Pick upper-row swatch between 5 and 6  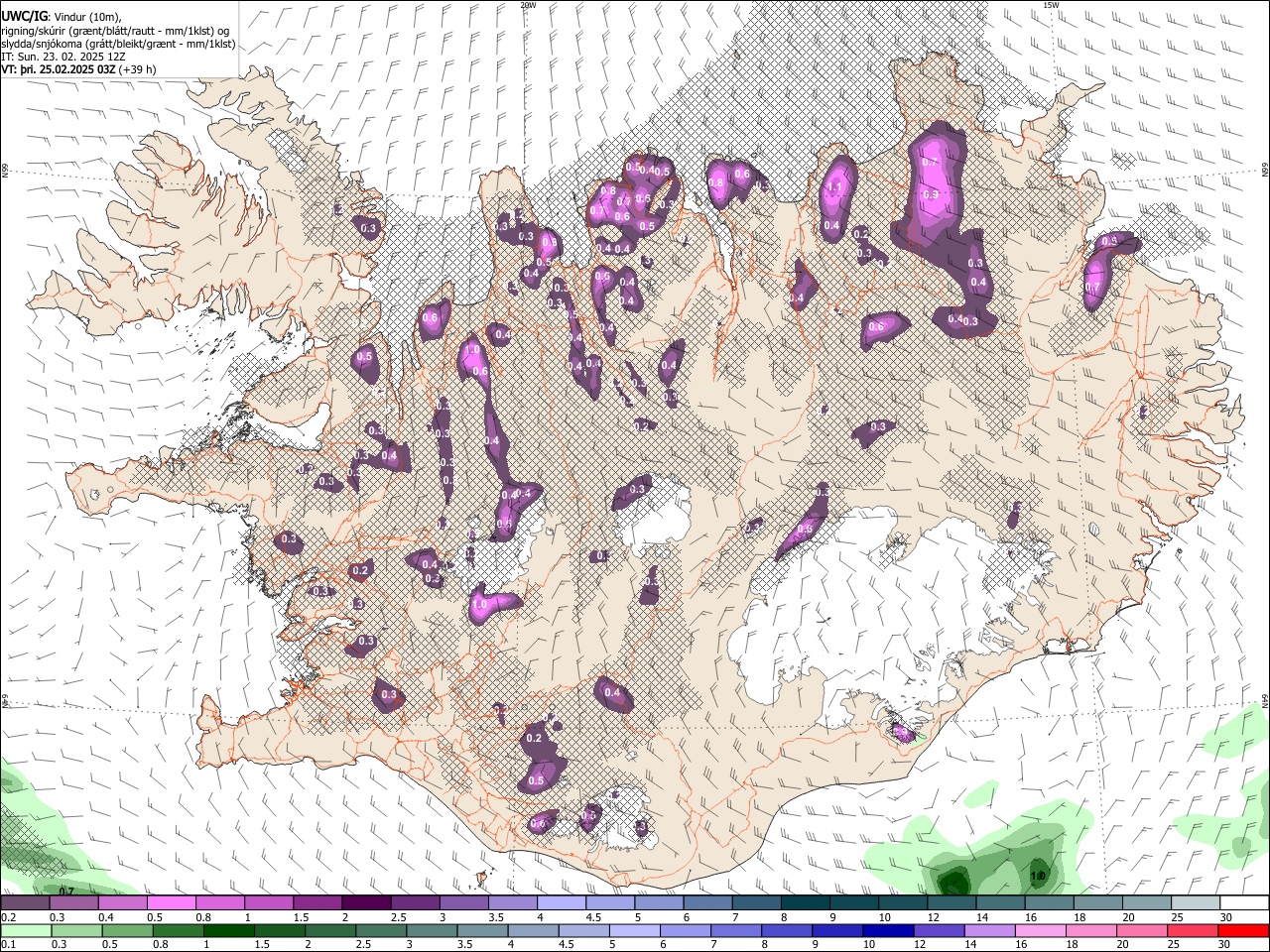[658, 902]
